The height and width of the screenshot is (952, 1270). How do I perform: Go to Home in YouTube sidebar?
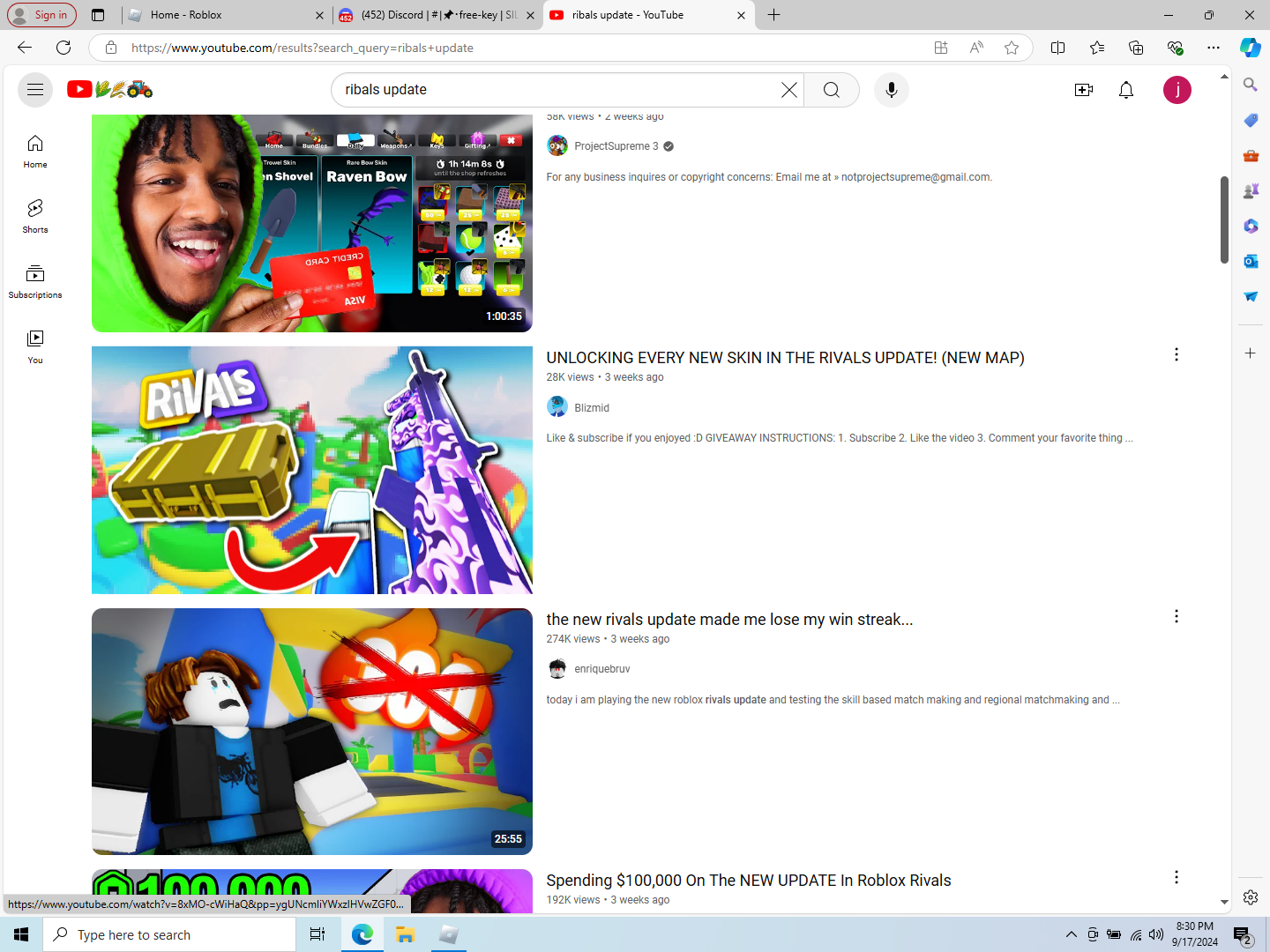(x=35, y=152)
